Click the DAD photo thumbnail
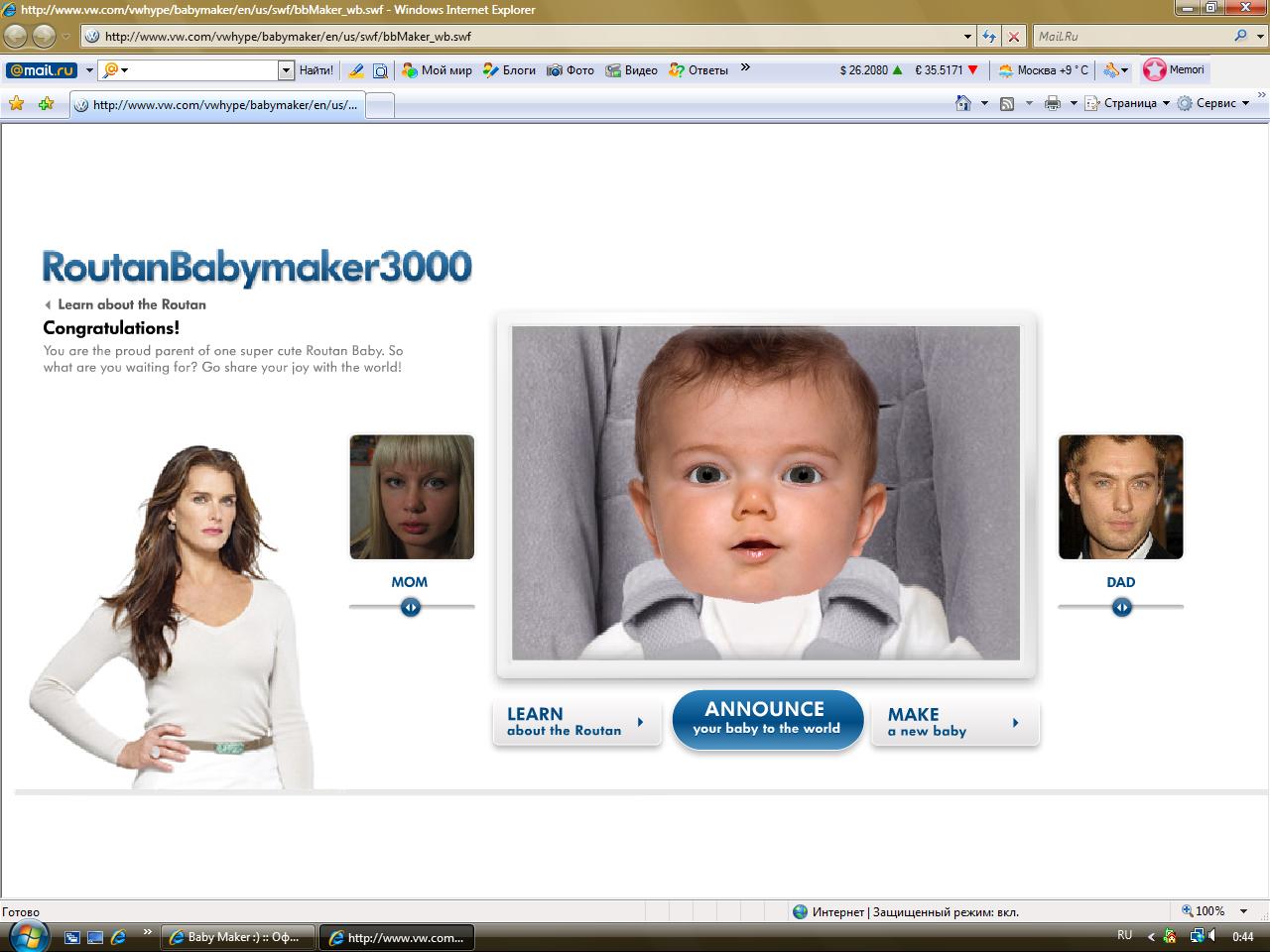Viewport: 1270px width, 952px height. pos(1121,497)
